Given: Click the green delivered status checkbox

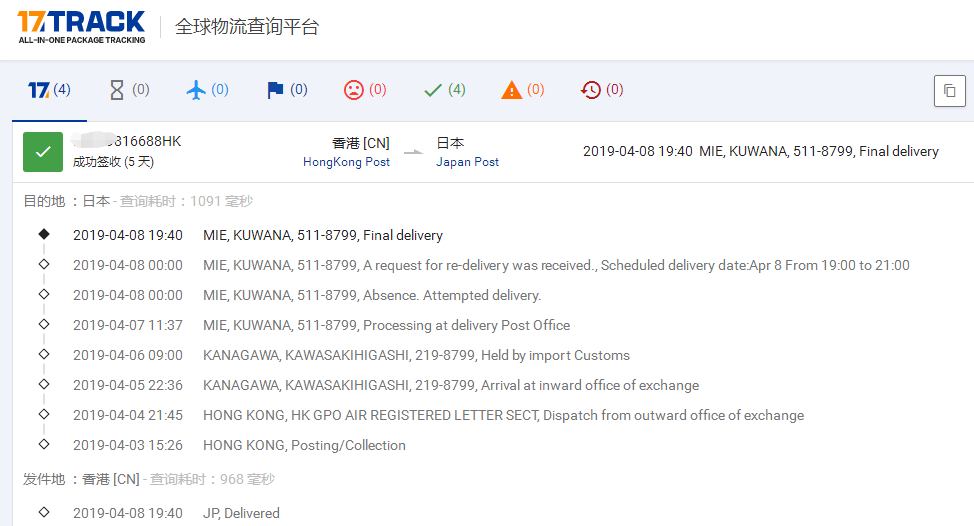Looking at the screenshot, I should pos(43,152).
